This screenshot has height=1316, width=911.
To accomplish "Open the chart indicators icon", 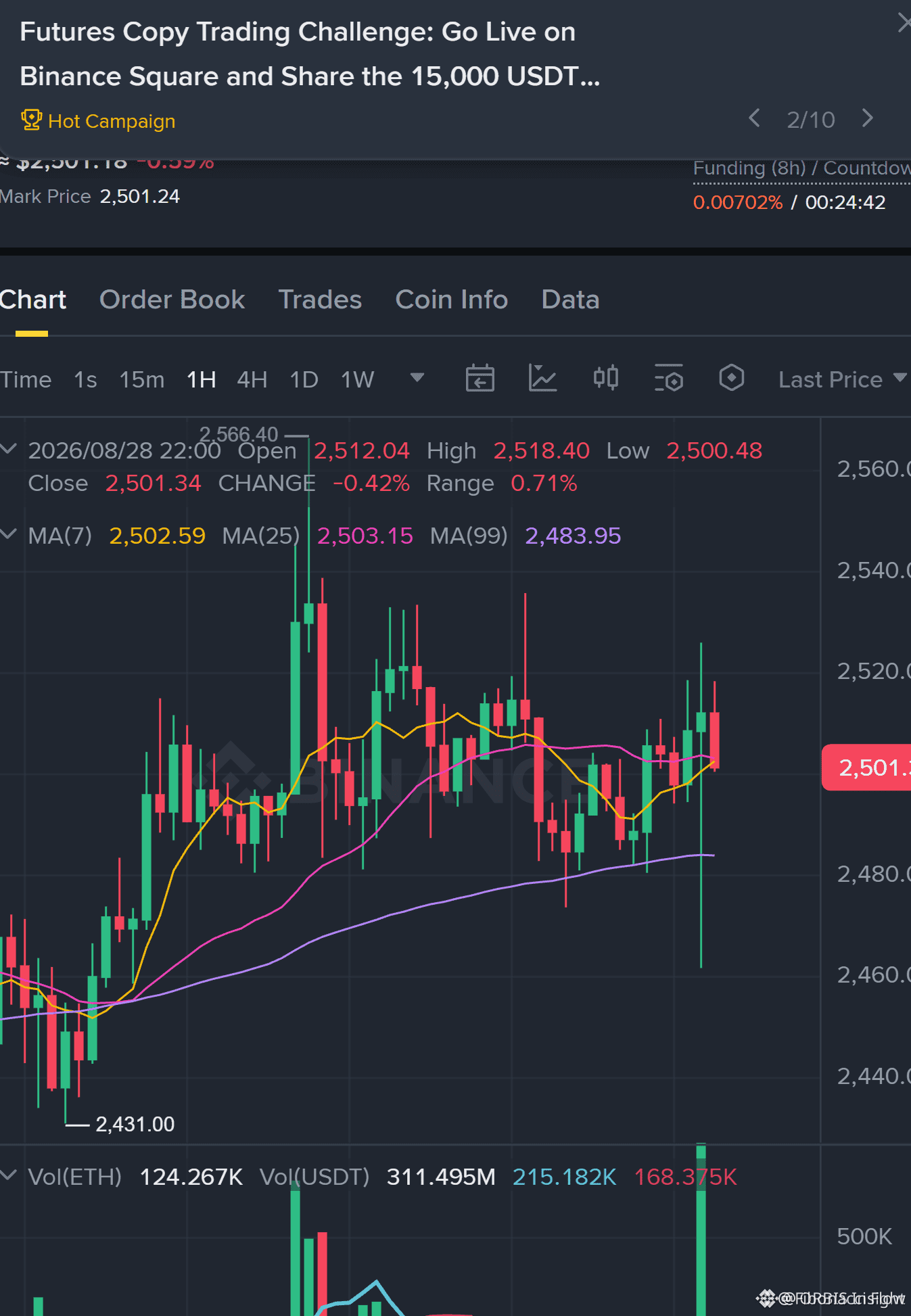I will [x=542, y=378].
